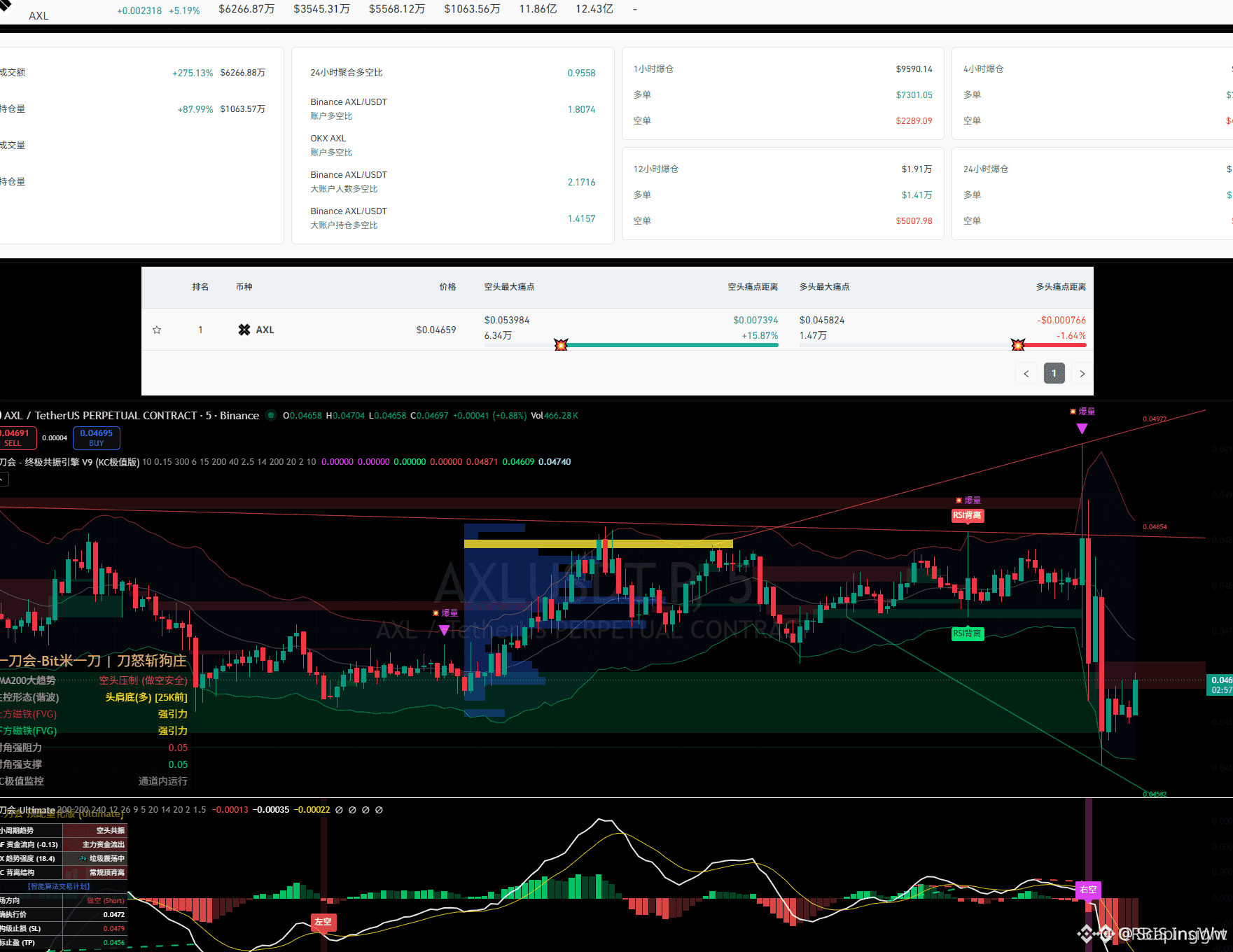Click the 4小时爆仓 card title
Image resolution: width=1233 pixels, height=952 pixels.
tap(983, 69)
